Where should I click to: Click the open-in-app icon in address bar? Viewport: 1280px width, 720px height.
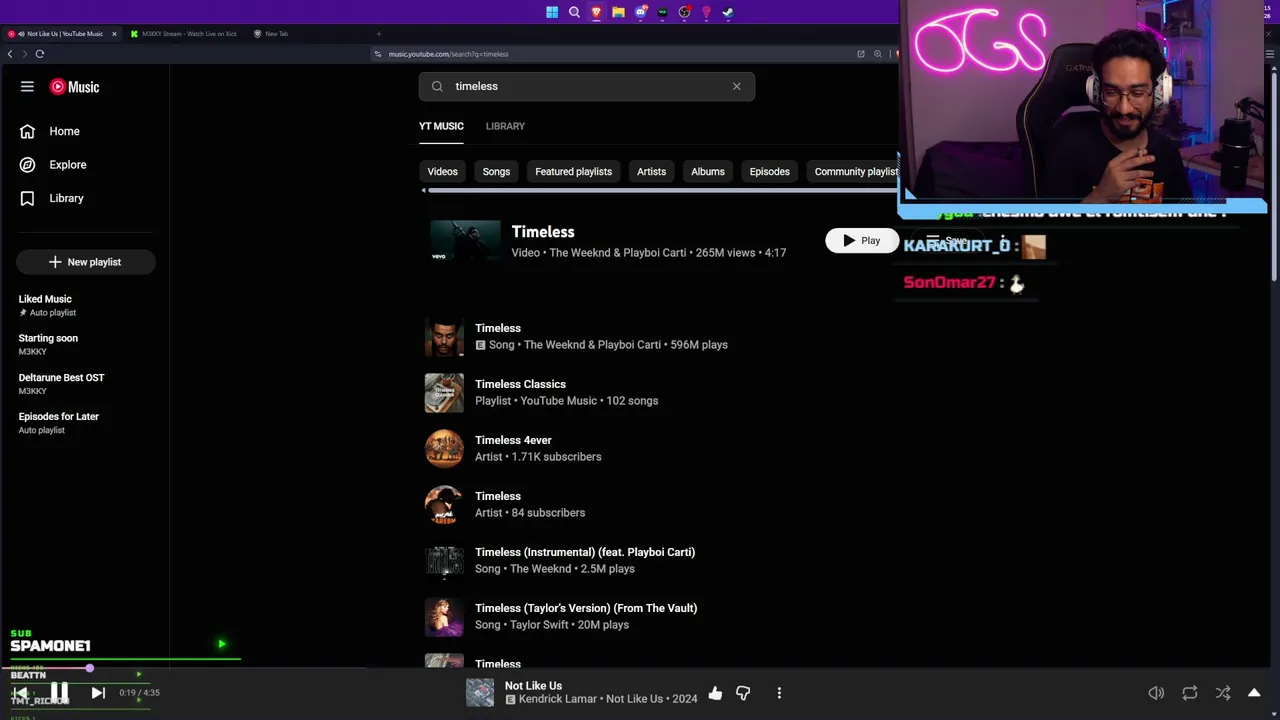point(861,54)
